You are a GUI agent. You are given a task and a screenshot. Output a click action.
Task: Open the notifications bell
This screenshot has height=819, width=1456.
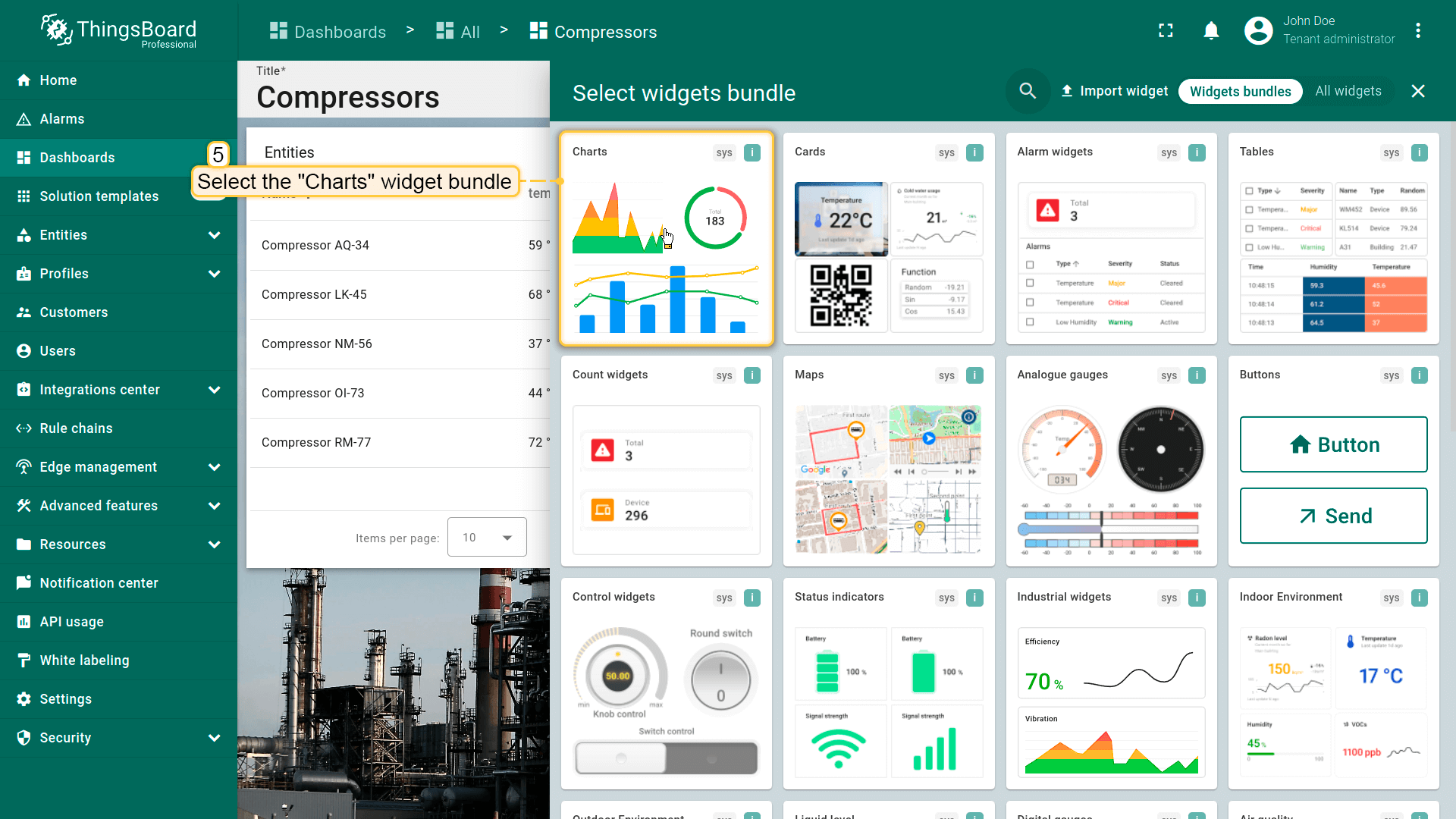click(x=1211, y=30)
